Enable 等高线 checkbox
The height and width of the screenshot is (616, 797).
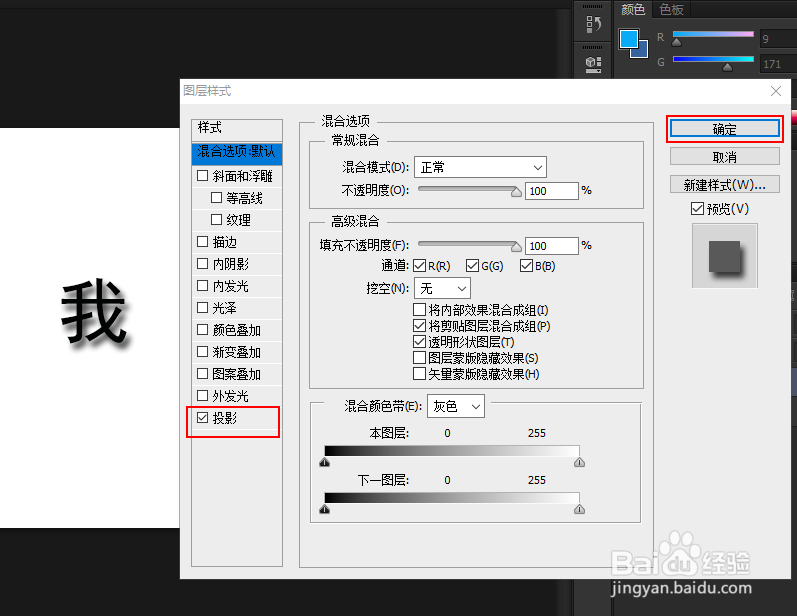[216, 197]
